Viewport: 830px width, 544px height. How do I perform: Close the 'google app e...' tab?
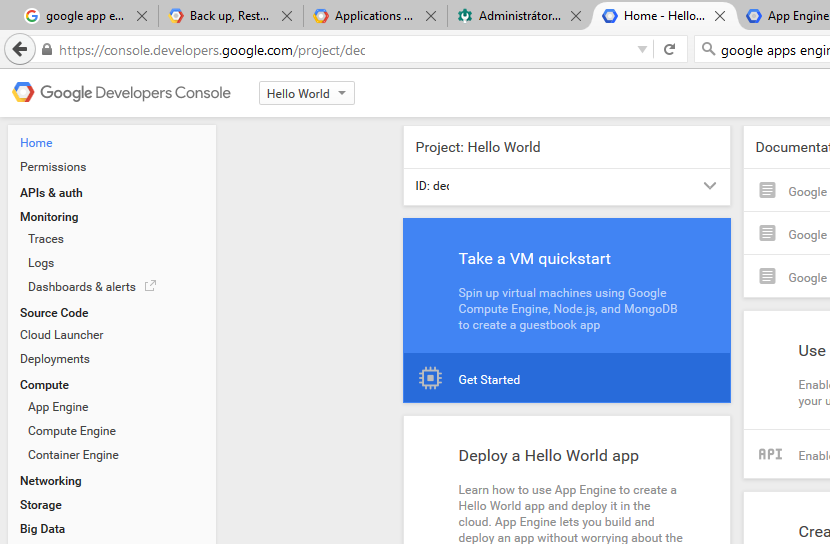tap(142, 16)
